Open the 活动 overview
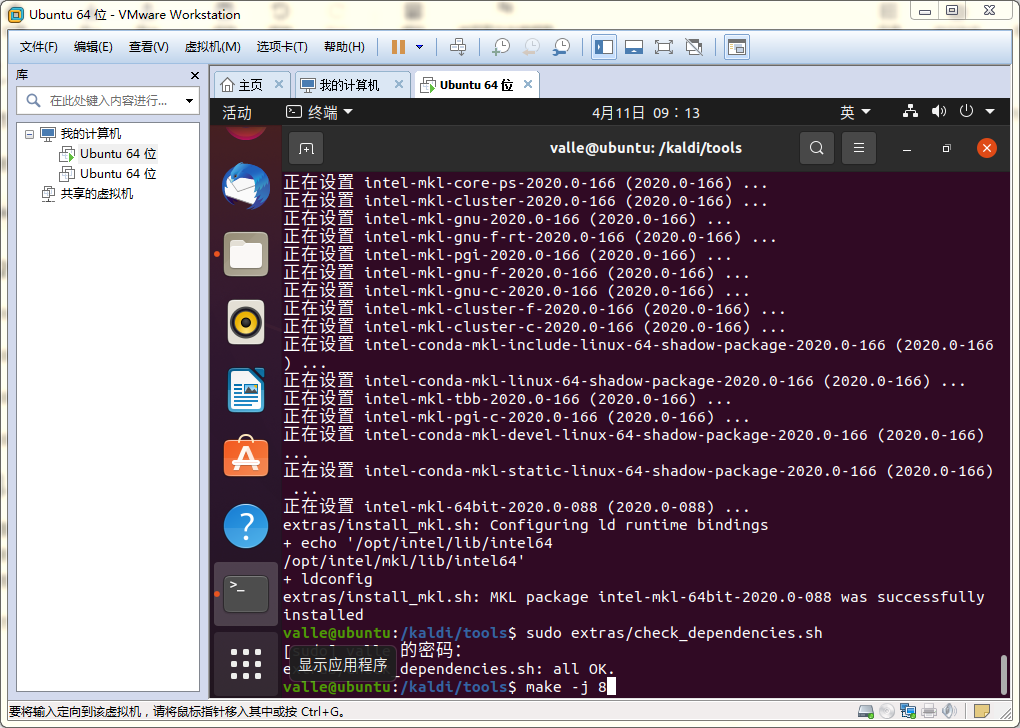 pyautogui.click(x=237, y=113)
